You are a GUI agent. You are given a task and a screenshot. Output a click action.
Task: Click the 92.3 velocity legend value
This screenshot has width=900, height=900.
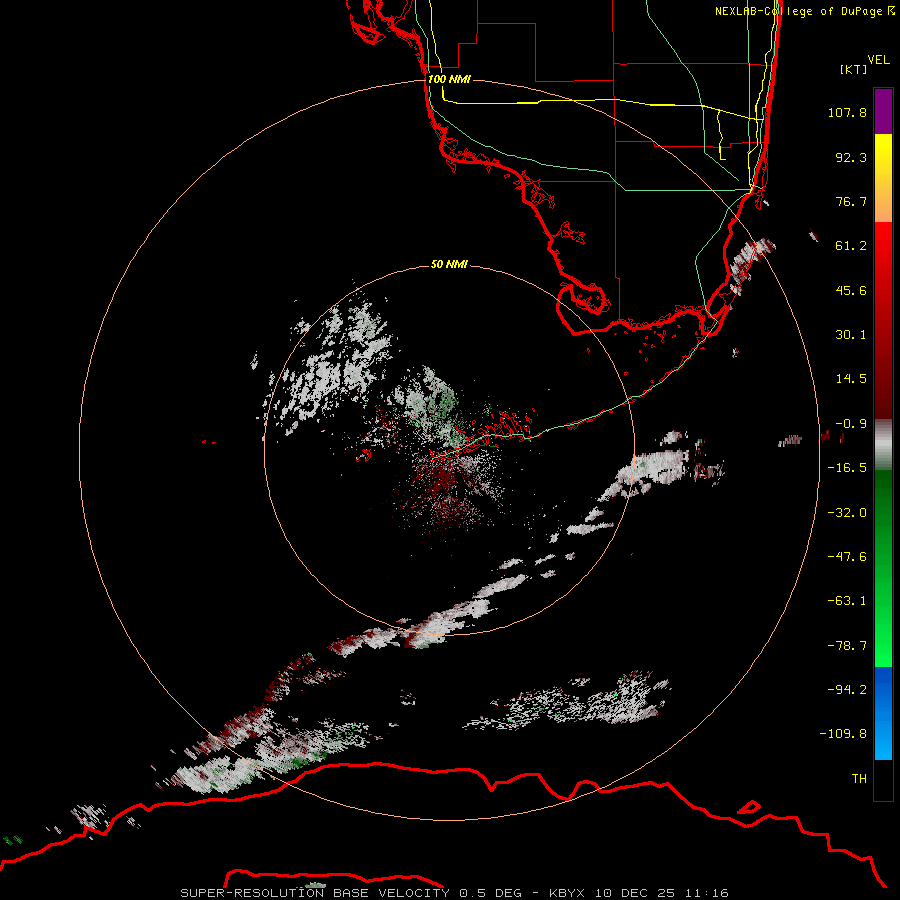click(851, 157)
